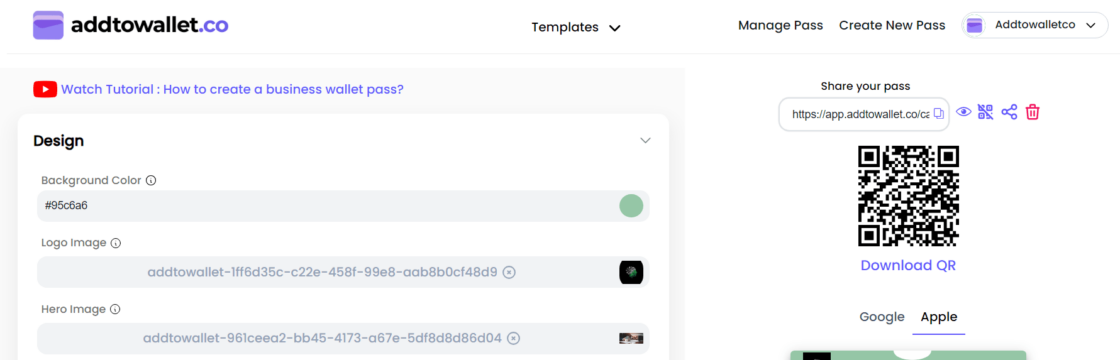Screen dimensions: 1120x360
Task: Remove the Logo Image file
Action: click(x=509, y=272)
